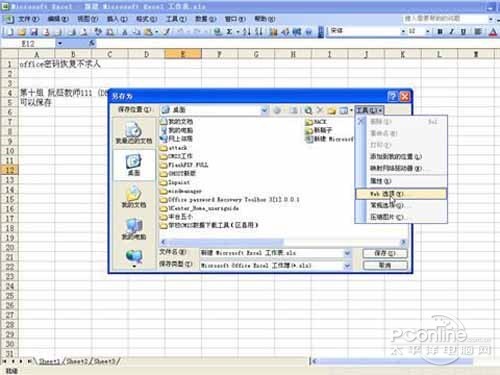
Task: Click the dialog help question mark button
Action: (x=393, y=96)
